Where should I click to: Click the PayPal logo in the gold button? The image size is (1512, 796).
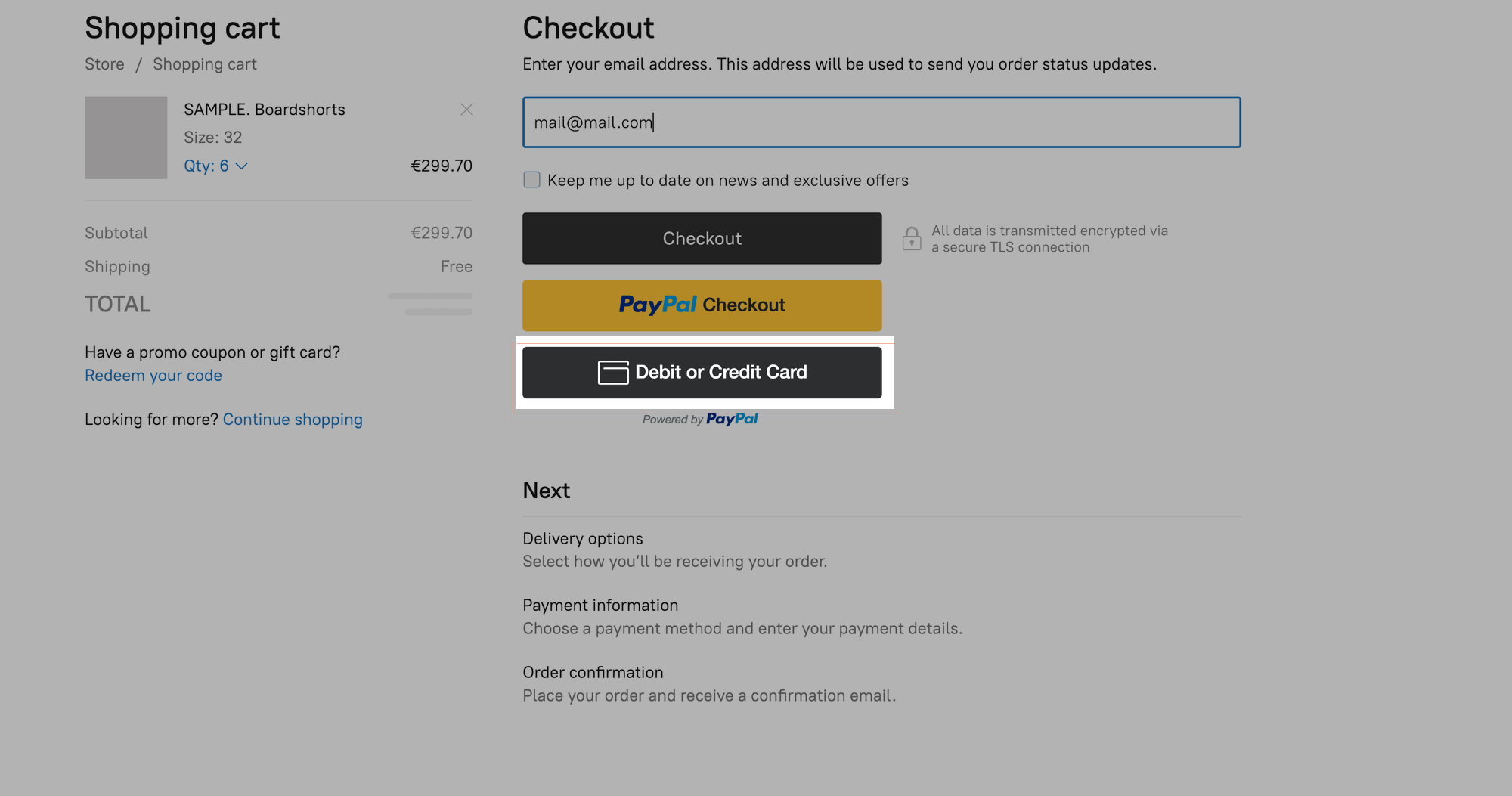click(656, 305)
